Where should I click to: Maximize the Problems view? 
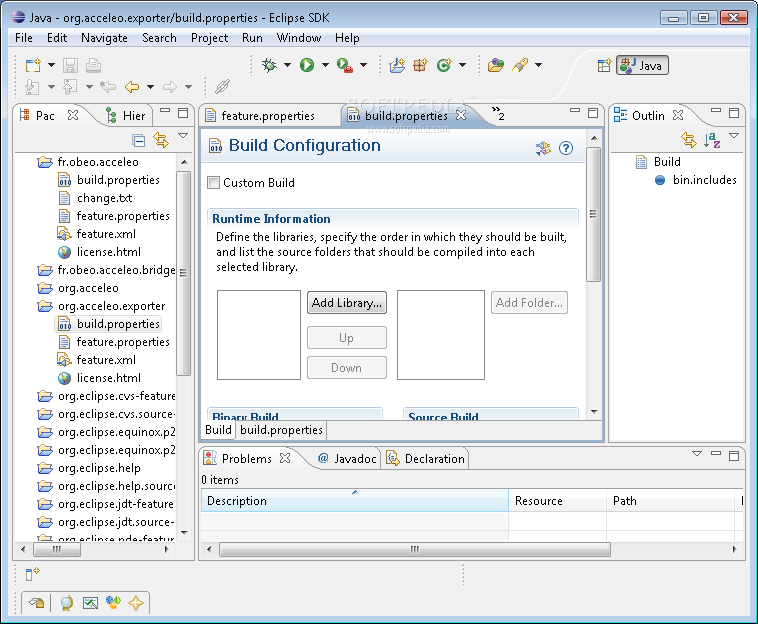[734, 455]
